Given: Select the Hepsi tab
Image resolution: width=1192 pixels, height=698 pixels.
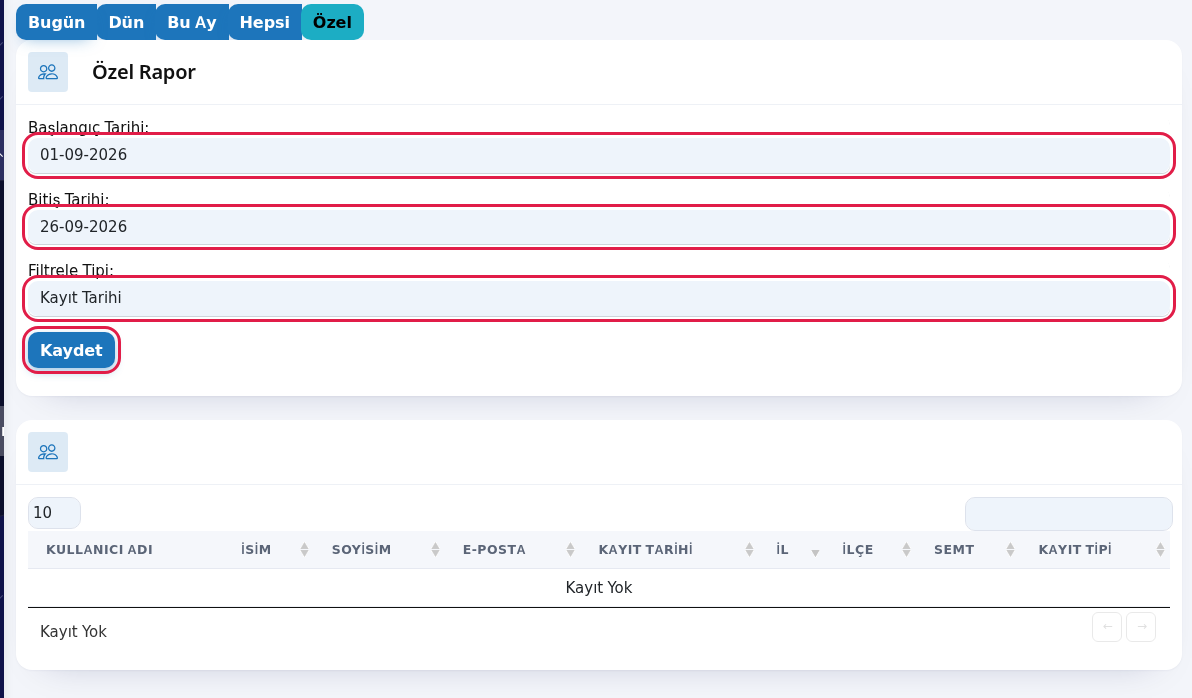Looking at the screenshot, I should (265, 22).
